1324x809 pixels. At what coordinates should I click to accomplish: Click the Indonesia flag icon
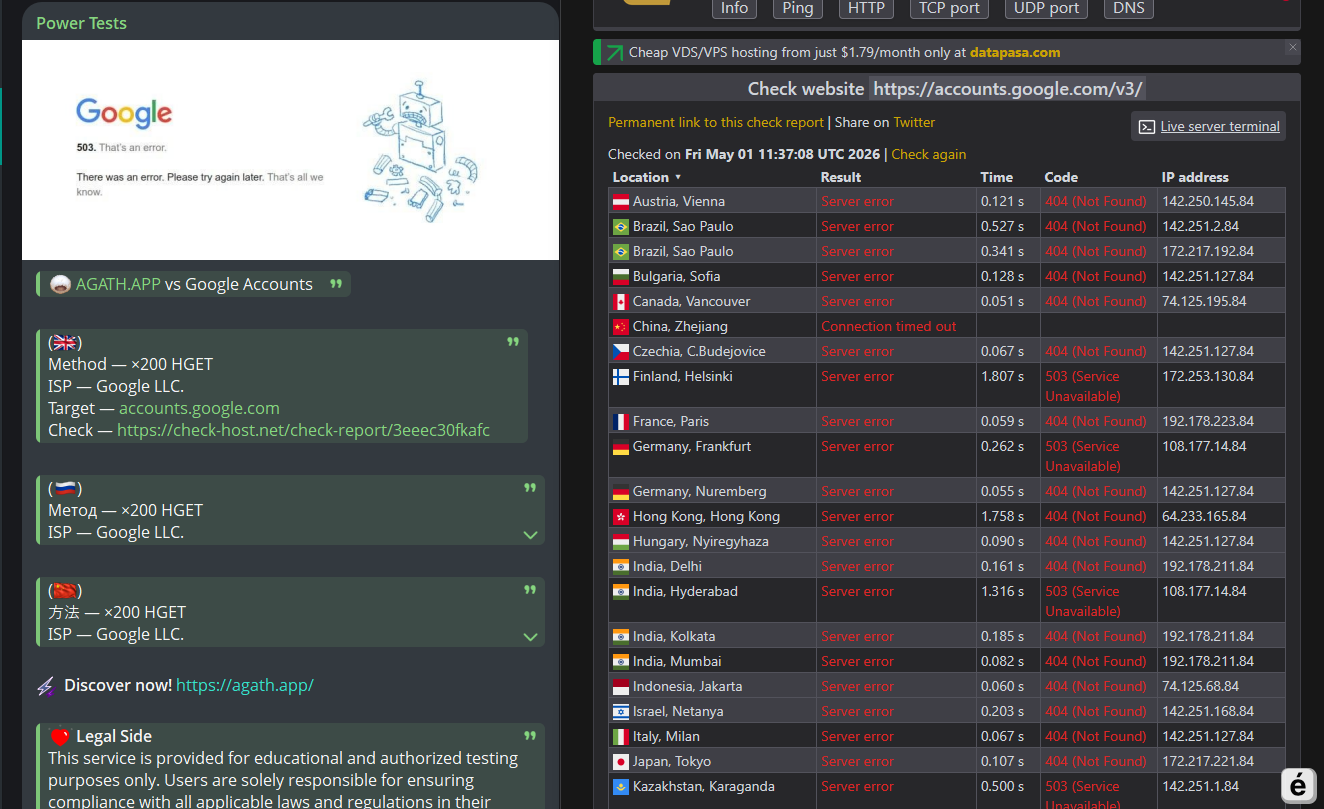621,686
